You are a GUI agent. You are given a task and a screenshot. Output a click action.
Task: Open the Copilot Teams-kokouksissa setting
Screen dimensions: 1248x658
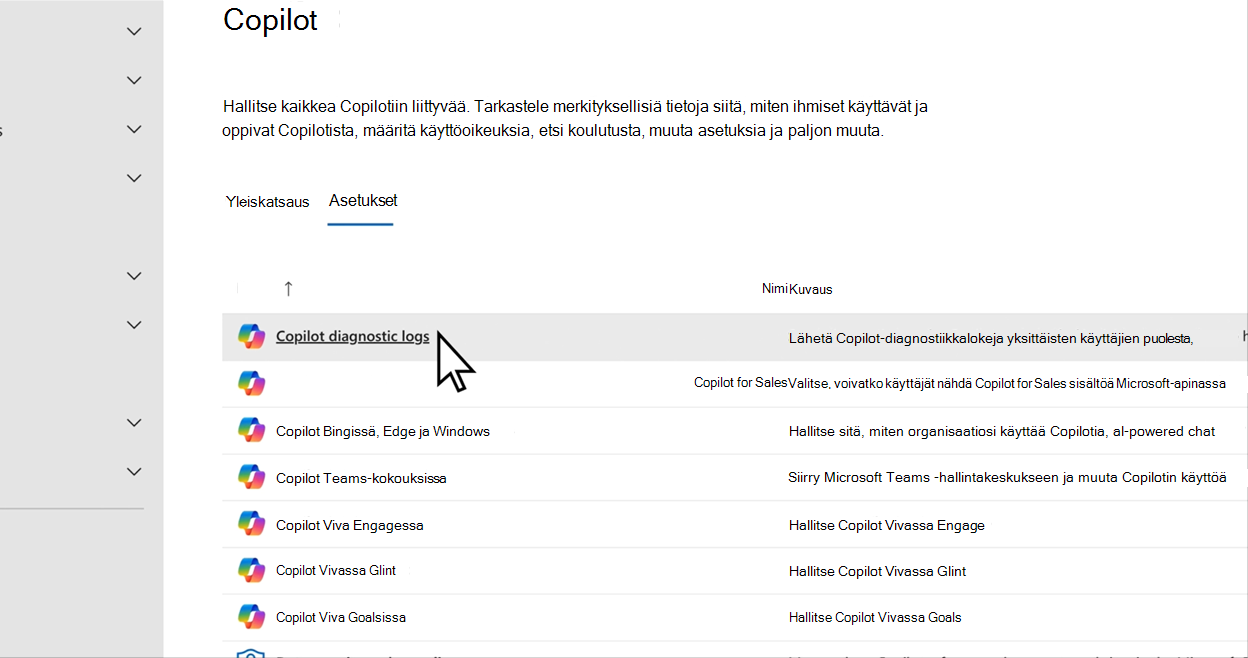(x=361, y=478)
